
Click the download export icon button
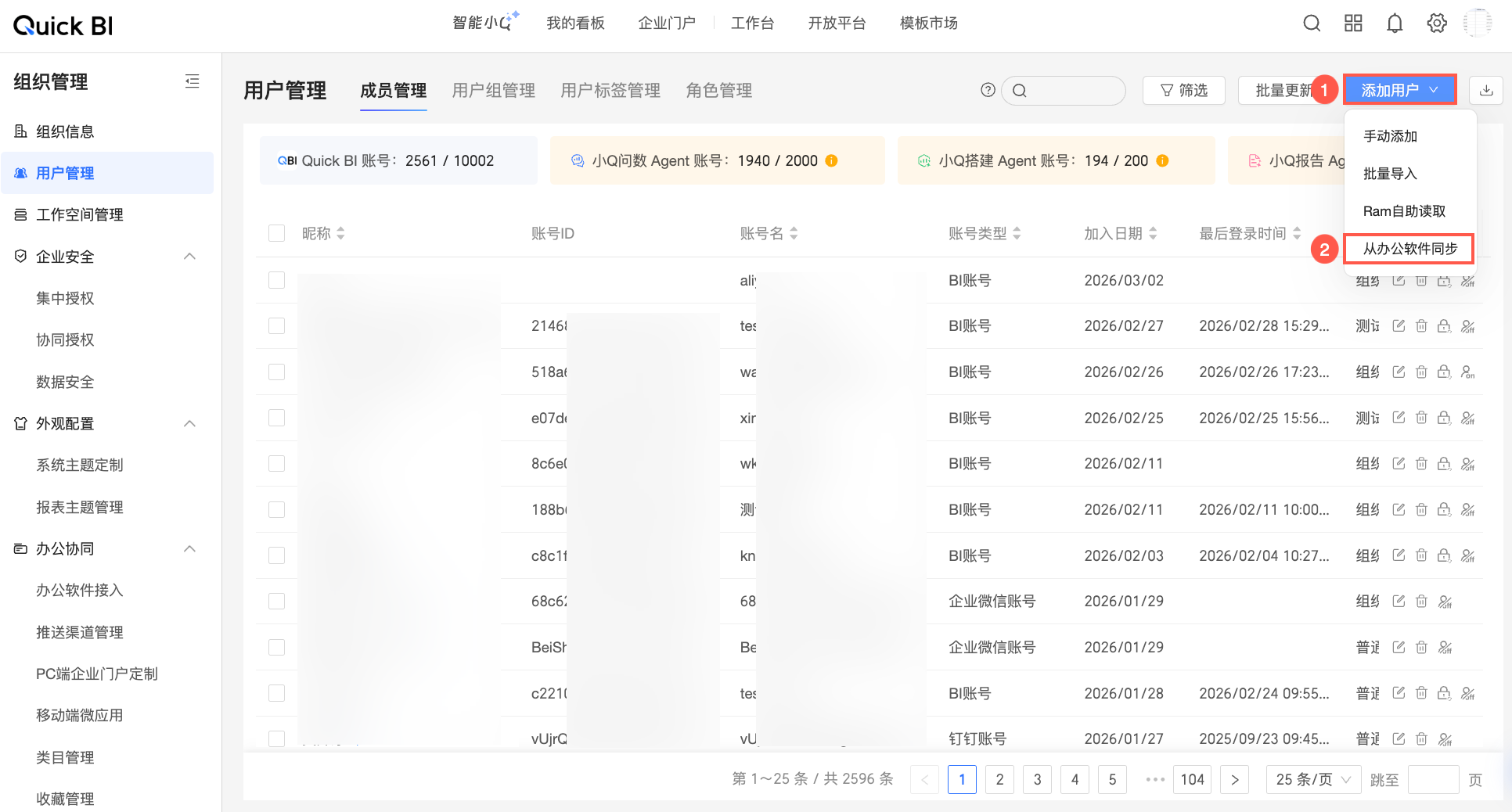click(1486, 90)
